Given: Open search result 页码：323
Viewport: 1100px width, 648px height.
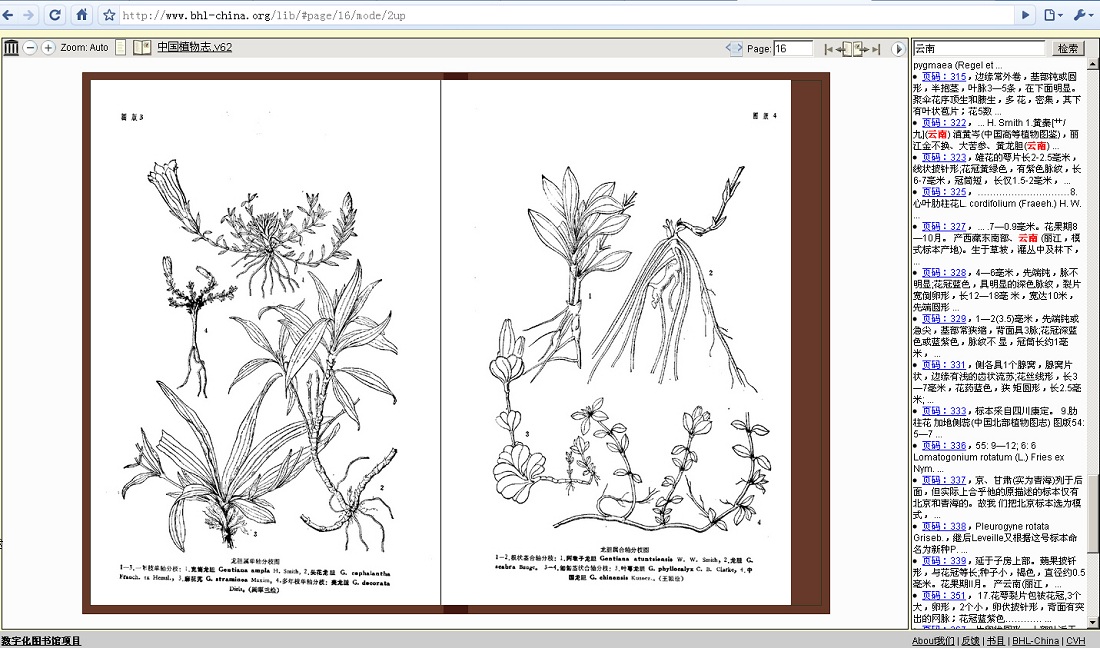Looking at the screenshot, I should (944, 157).
